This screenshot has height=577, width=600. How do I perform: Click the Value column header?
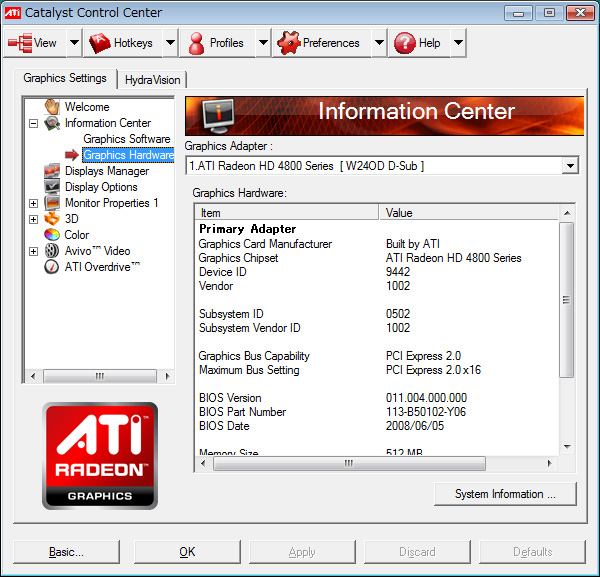[x=468, y=213]
